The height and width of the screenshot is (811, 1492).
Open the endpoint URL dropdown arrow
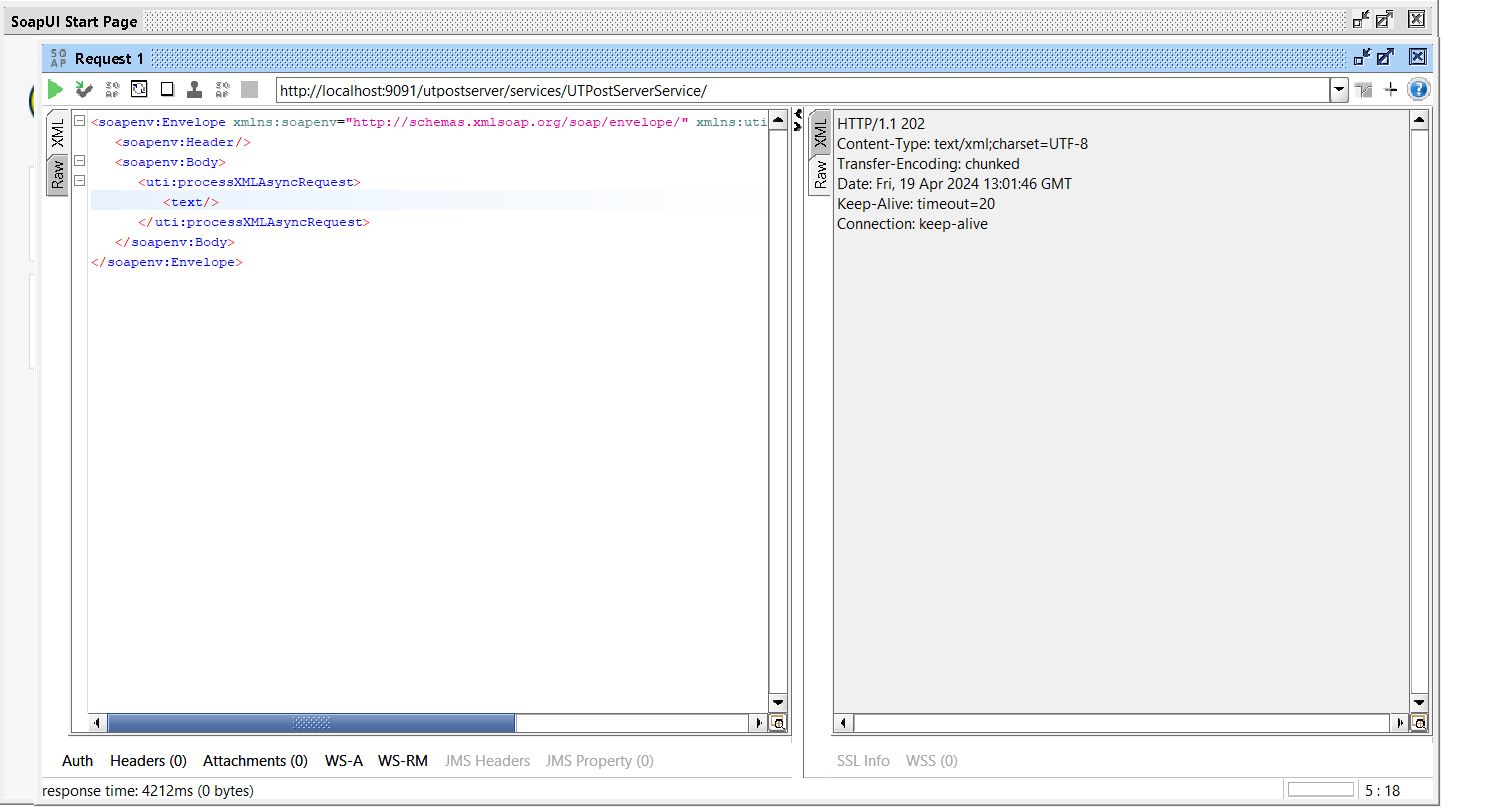(x=1339, y=90)
